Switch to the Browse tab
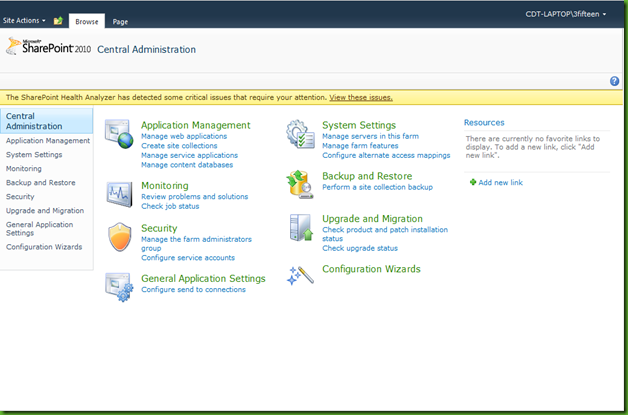Image resolution: width=628 pixels, height=415 pixels. [x=86, y=20]
